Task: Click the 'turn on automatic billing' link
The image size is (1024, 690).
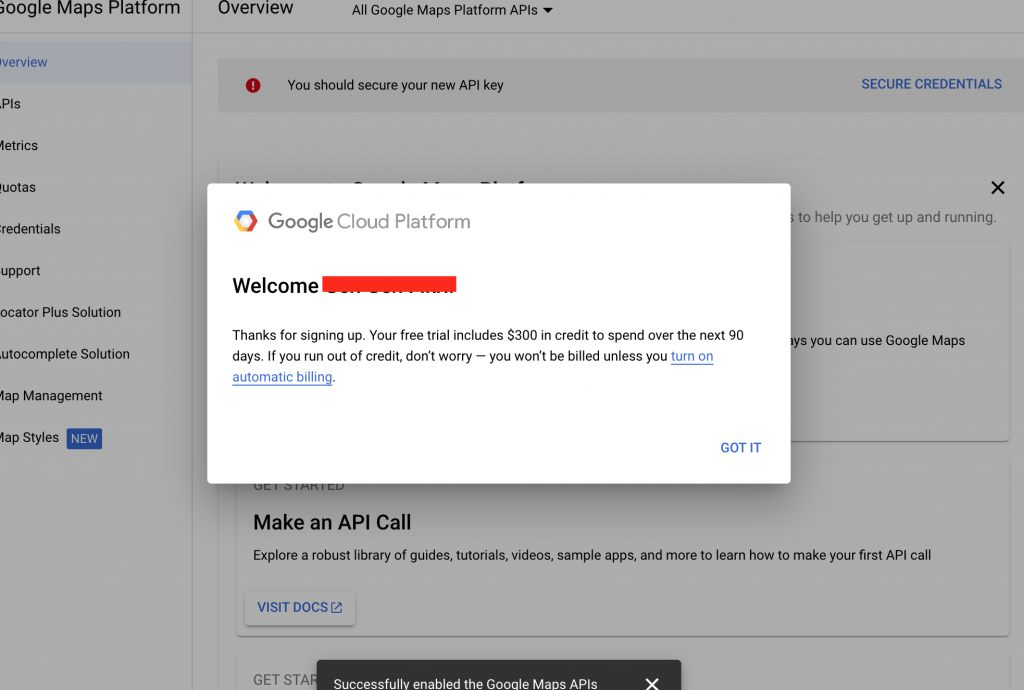Action: 692,356
